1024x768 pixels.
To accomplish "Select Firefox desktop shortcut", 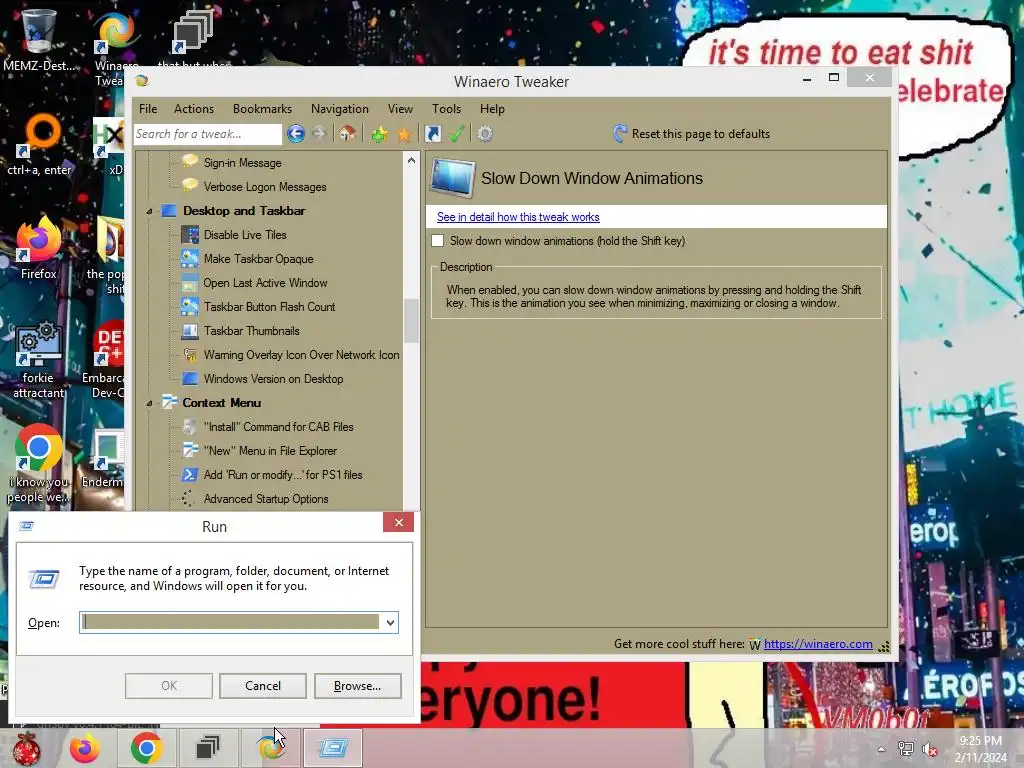I will point(39,248).
